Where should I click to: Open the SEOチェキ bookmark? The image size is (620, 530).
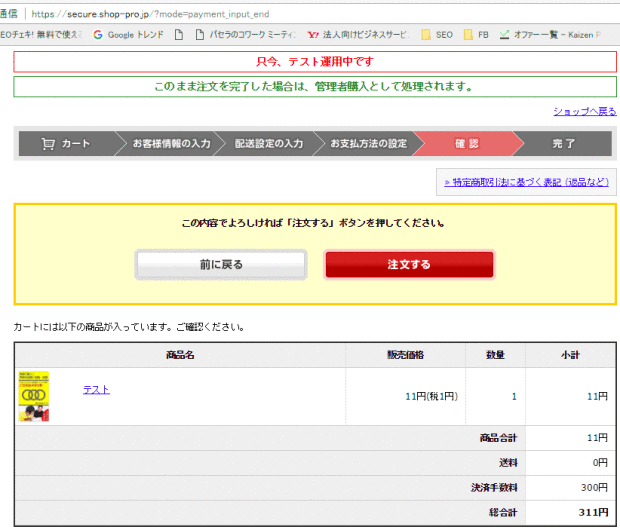(40, 34)
